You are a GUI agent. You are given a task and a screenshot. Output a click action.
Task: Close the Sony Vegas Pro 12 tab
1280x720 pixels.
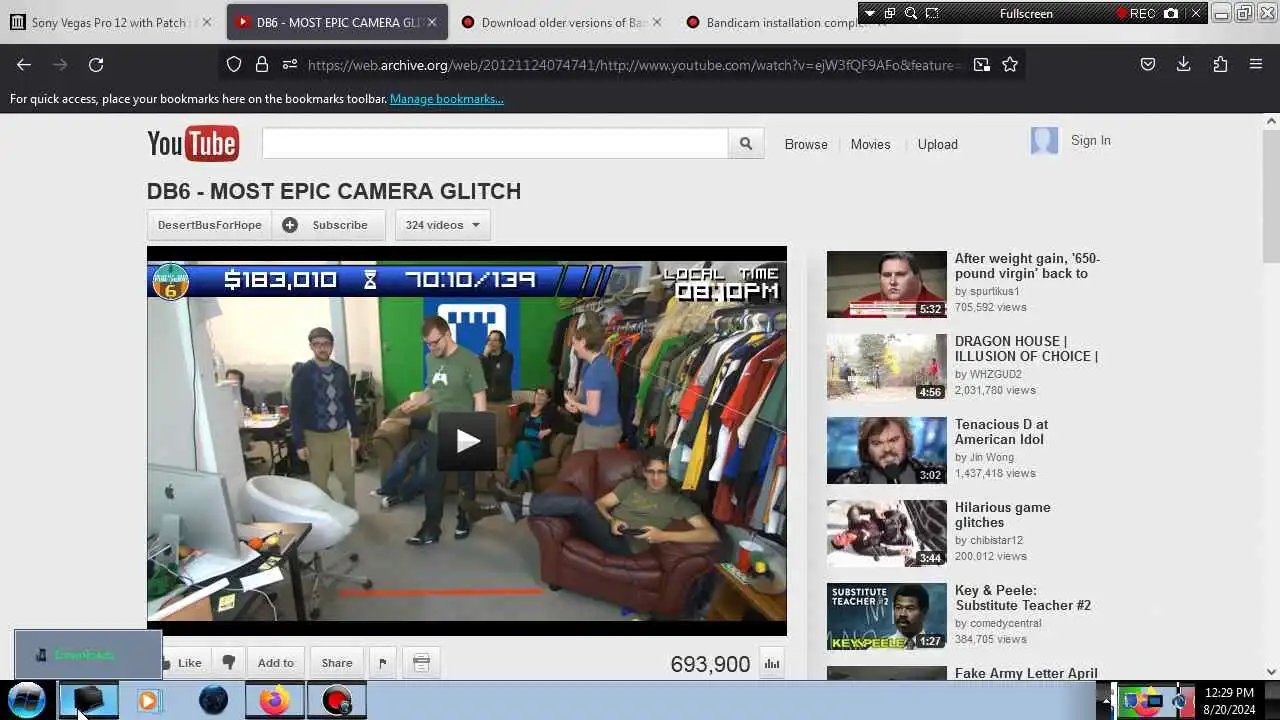(x=207, y=22)
